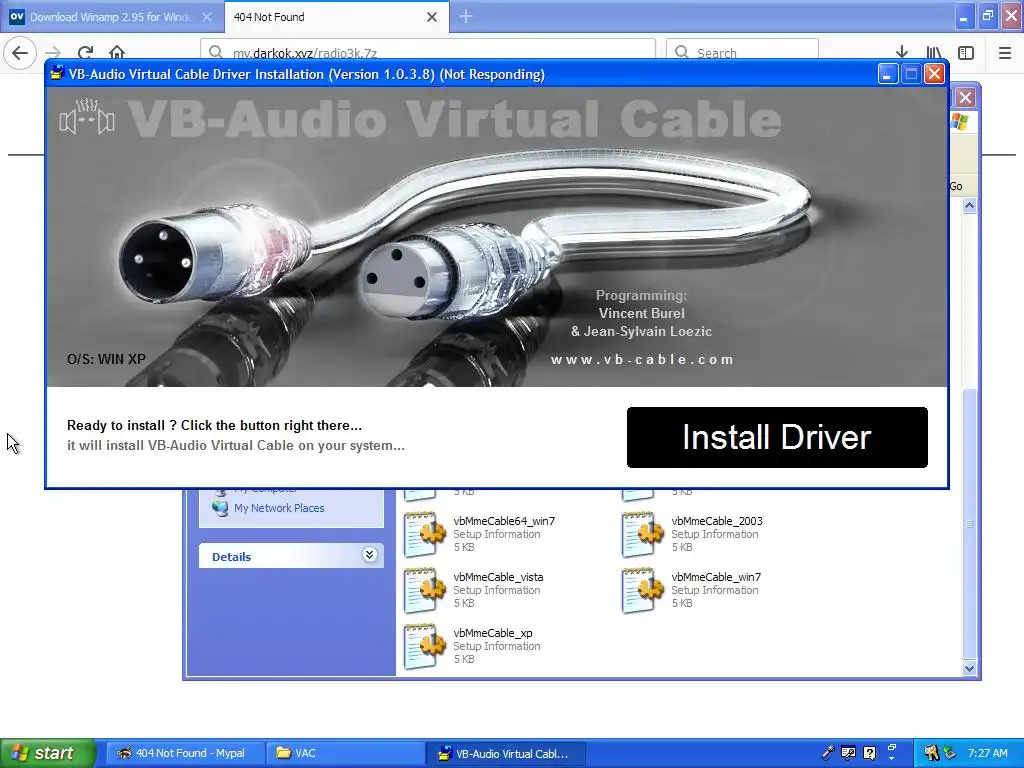Close the Download Winamp tab
The height and width of the screenshot is (768, 1024).
click(x=206, y=17)
